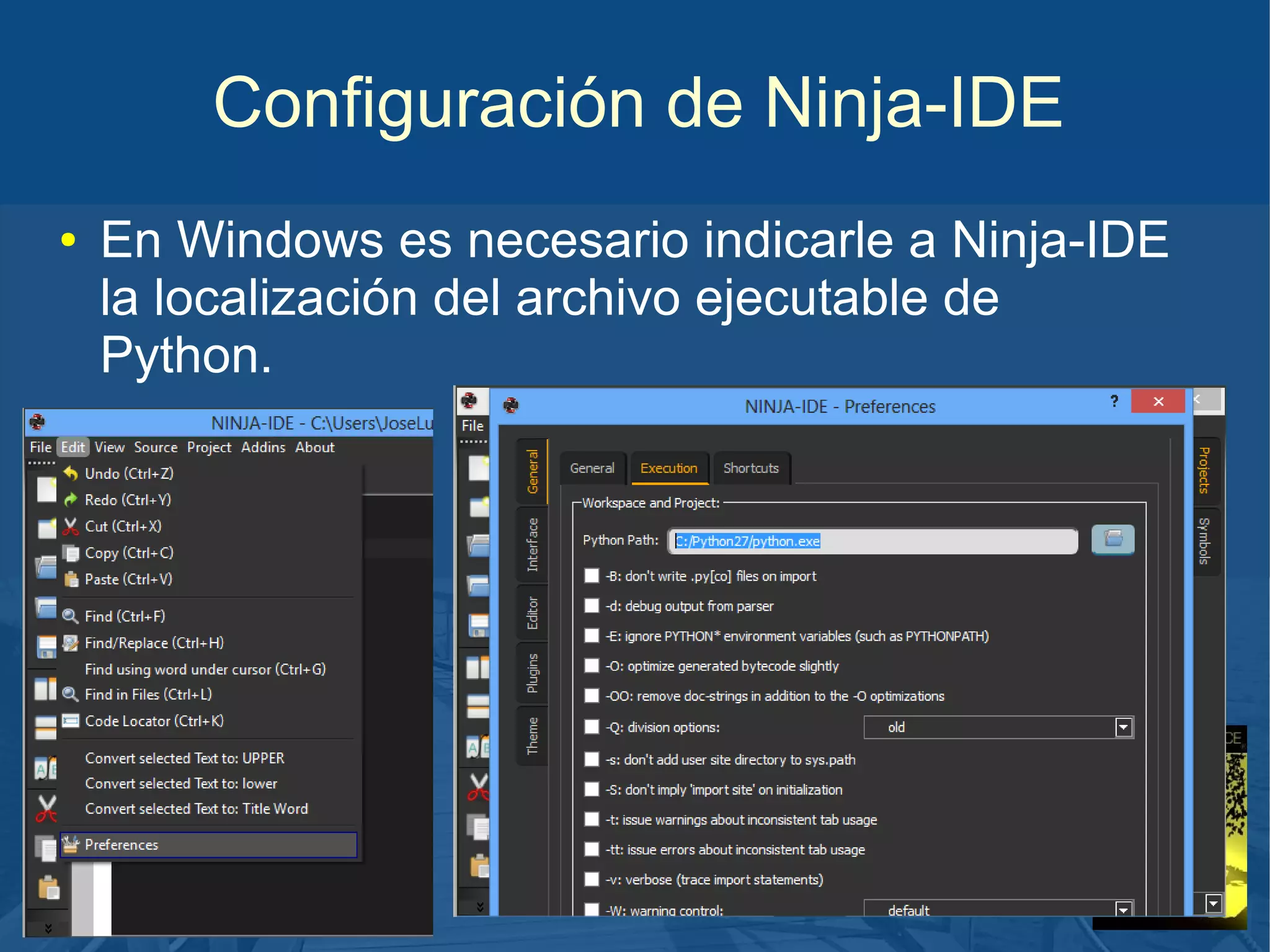1270x952 pixels.
Task: Open the Project menu
Action: pyautogui.click(x=209, y=447)
